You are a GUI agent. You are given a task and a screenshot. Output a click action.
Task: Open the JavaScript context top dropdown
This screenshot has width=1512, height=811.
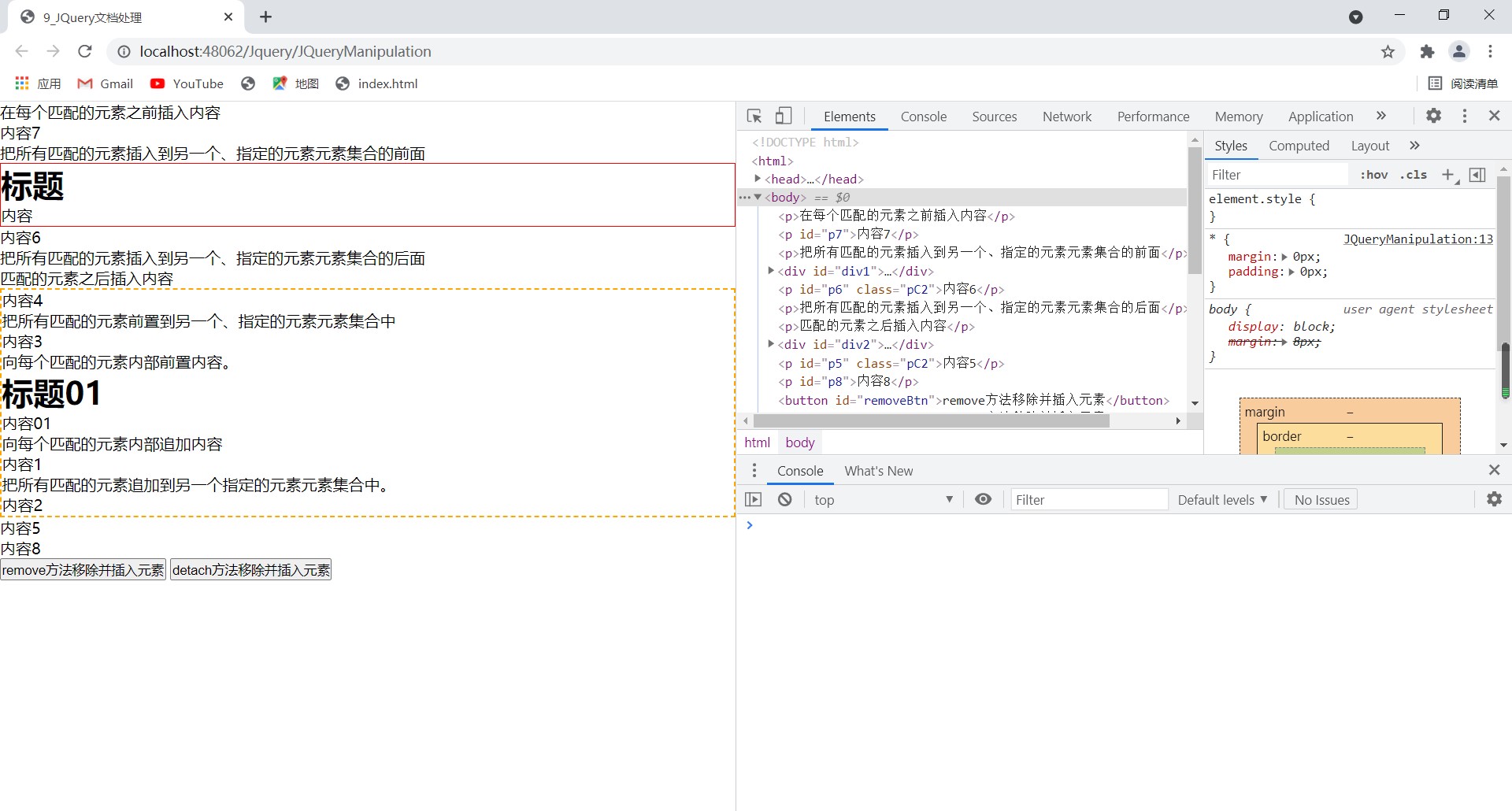click(x=883, y=499)
